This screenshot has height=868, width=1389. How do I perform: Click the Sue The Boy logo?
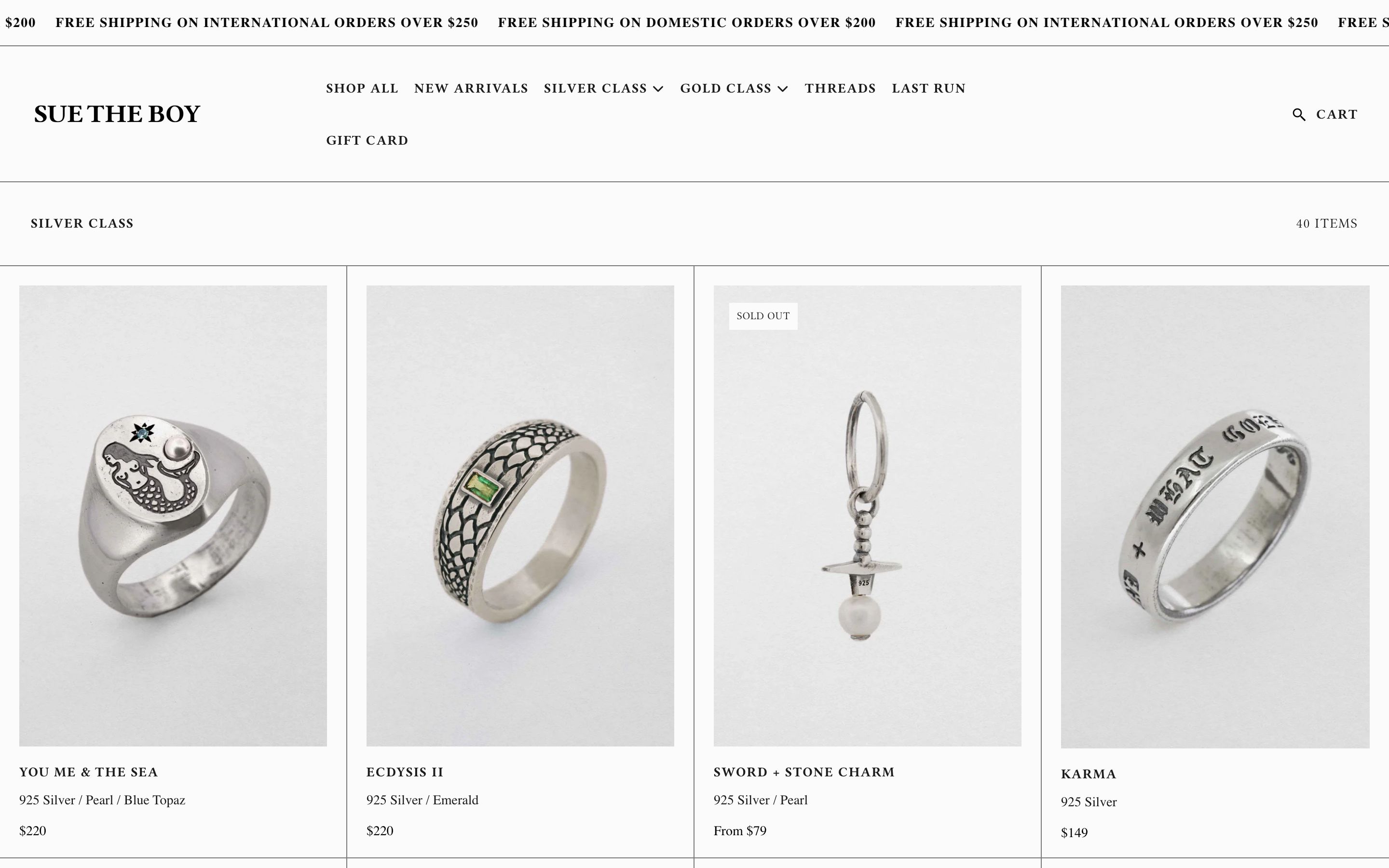pyautogui.click(x=117, y=114)
